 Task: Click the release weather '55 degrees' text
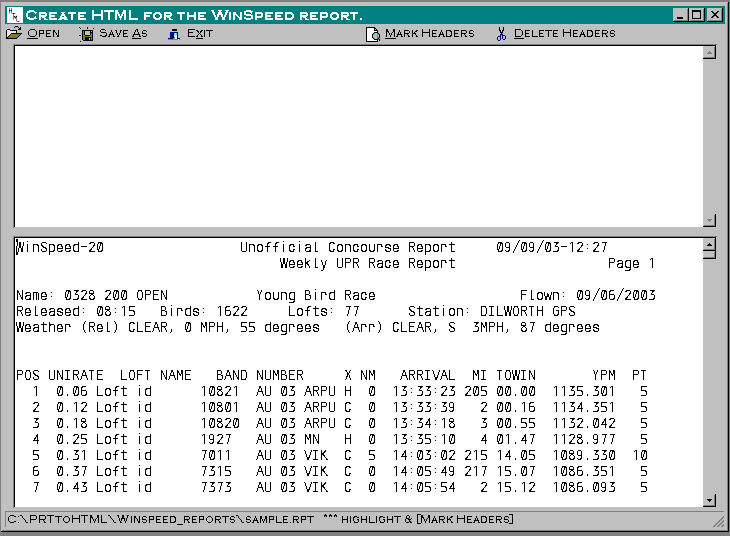point(280,327)
